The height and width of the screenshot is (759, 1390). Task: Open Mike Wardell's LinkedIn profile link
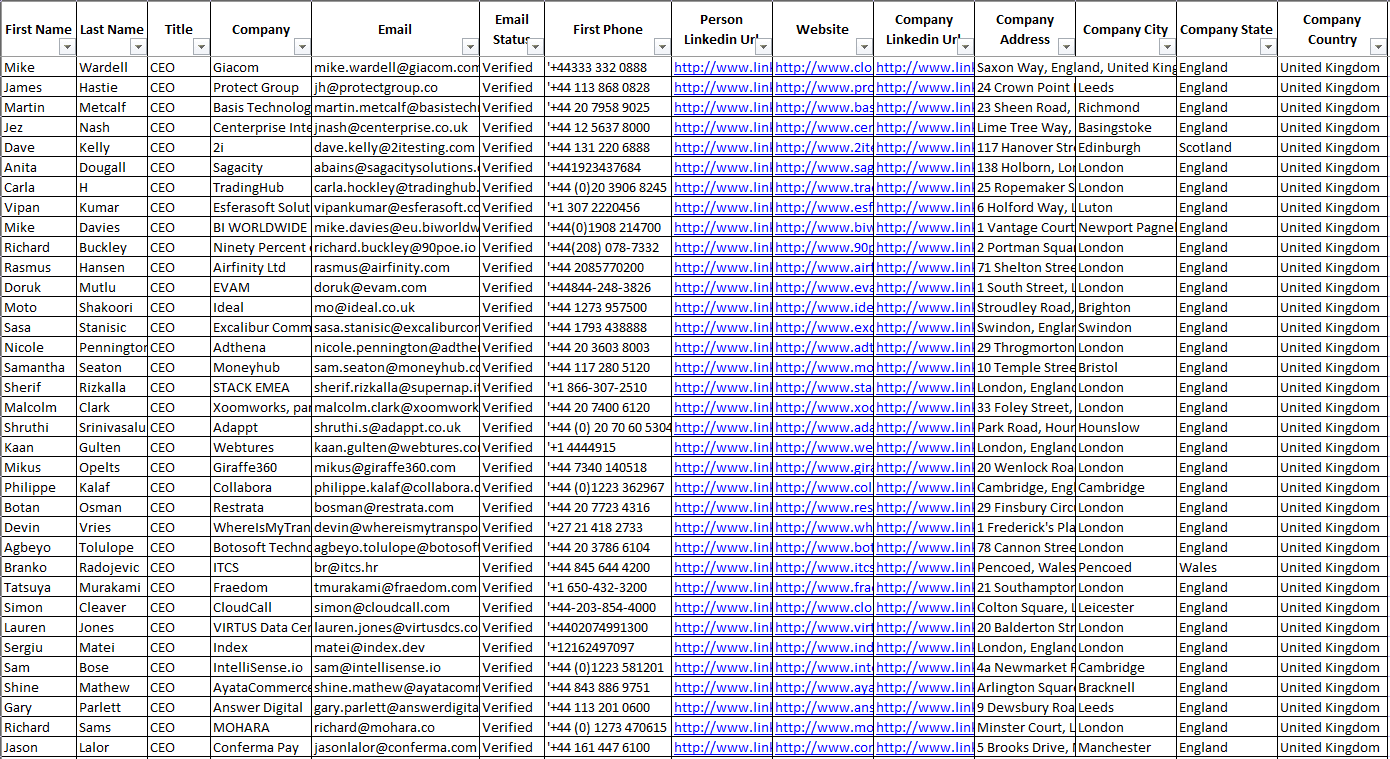[720, 67]
